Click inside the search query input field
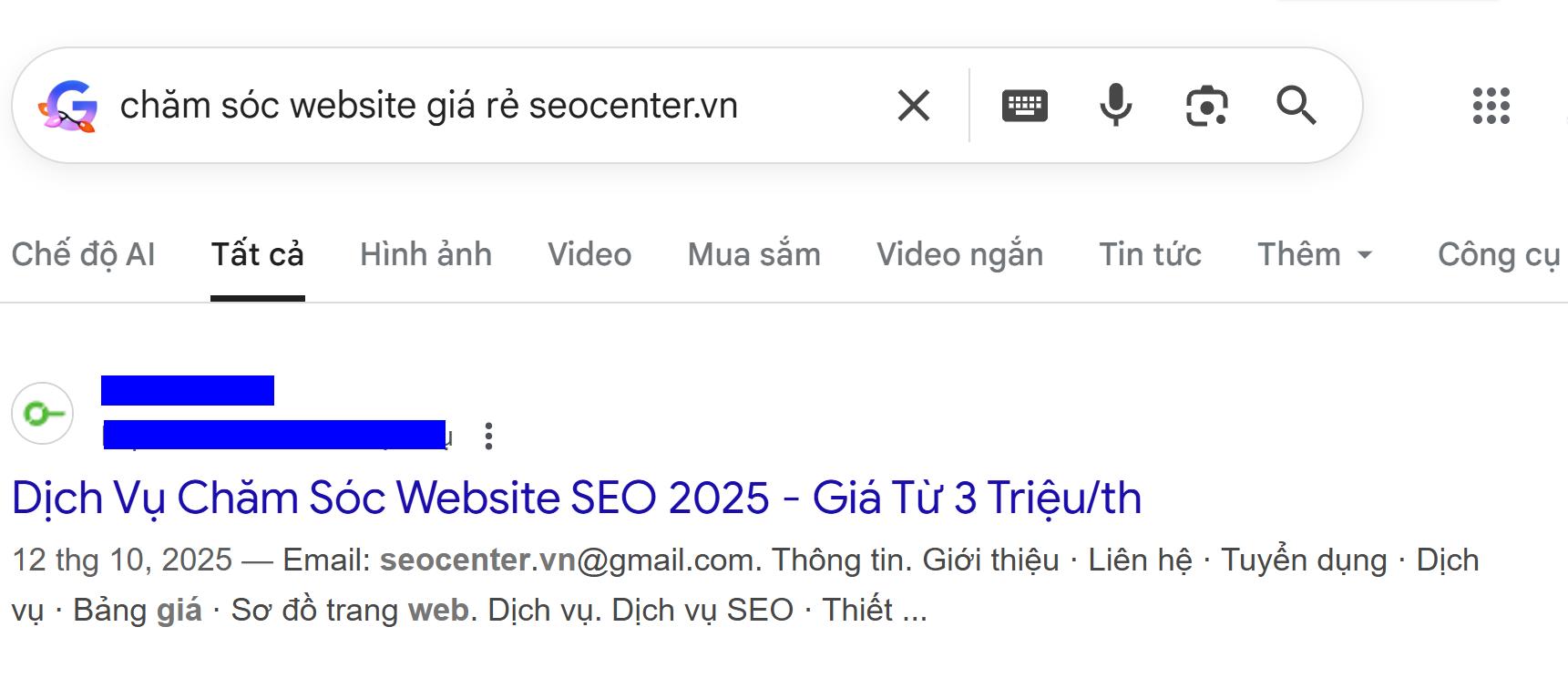The width and height of the screenshot is (1568, 699). pos(456,106)
